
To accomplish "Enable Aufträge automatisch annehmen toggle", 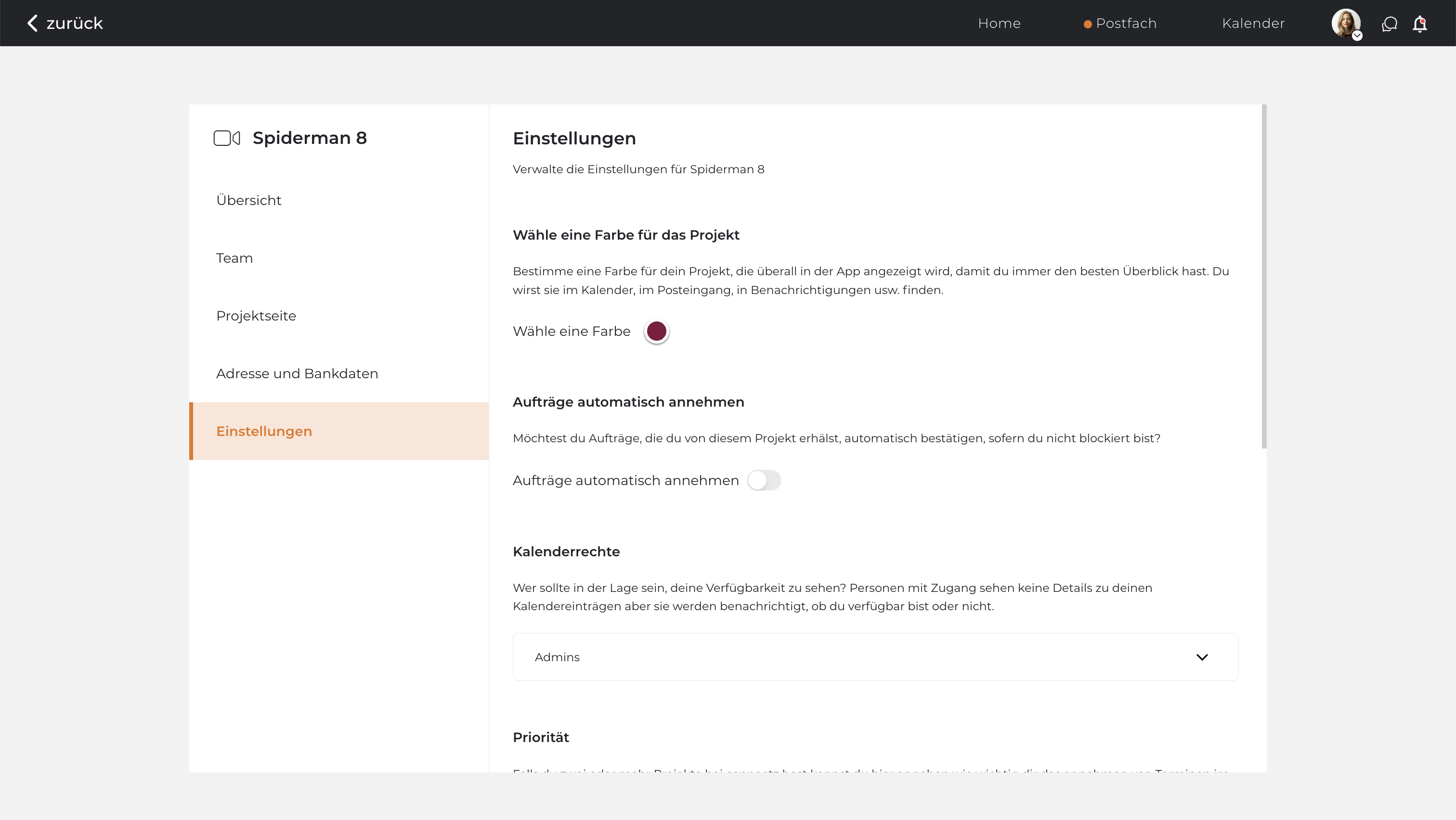I will 764,481.
